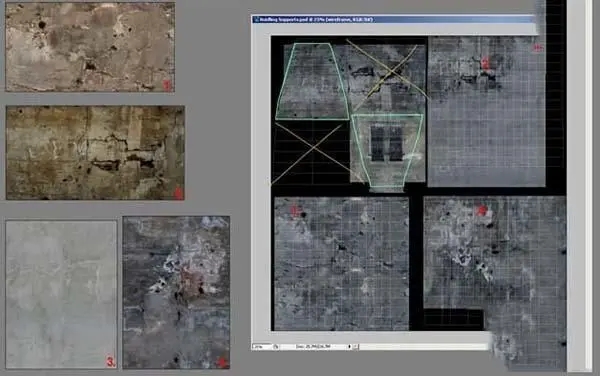Click the dark window panes inside lower trapezoid
600x376 pixels.
(x=386, y=143)
